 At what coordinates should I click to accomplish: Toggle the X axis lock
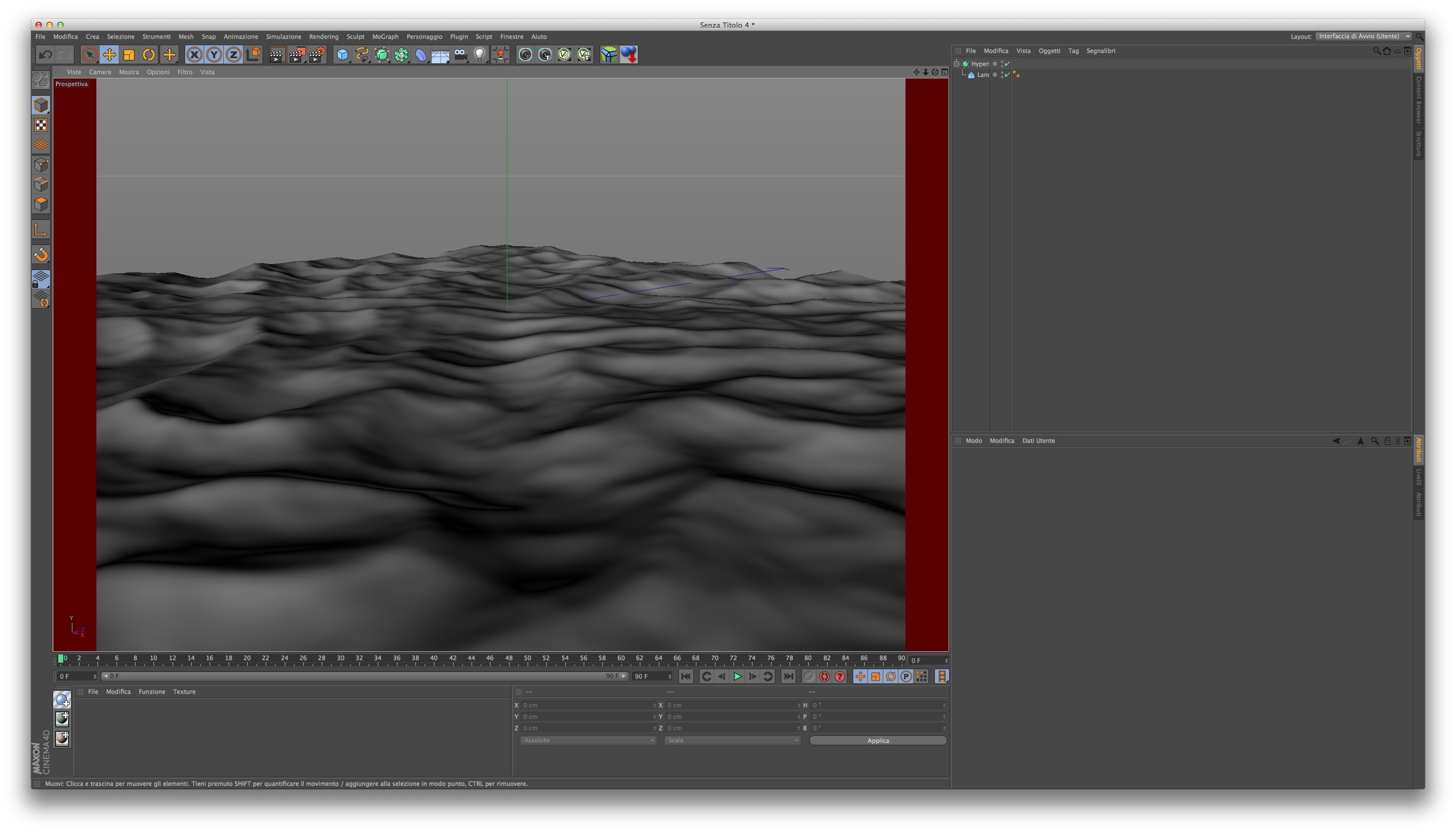click(x=194, y=55)
